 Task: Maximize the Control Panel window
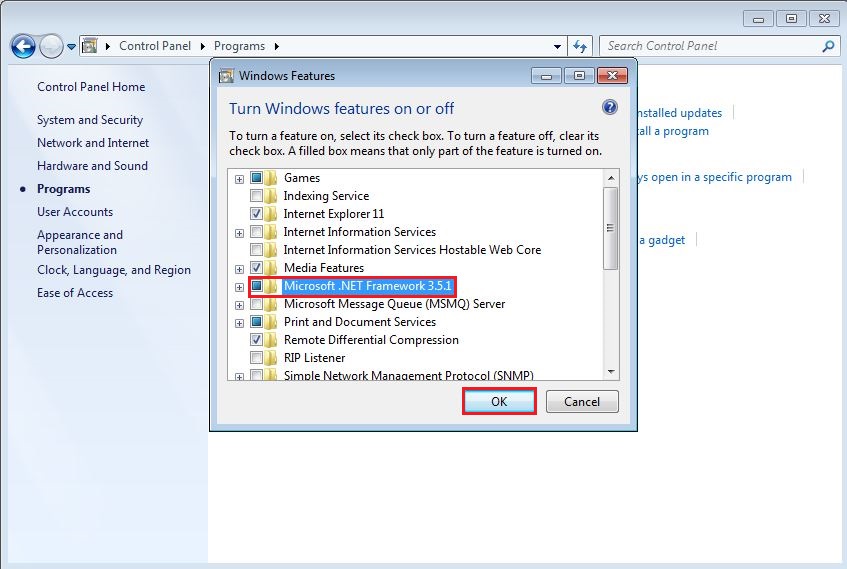[791, 19]
